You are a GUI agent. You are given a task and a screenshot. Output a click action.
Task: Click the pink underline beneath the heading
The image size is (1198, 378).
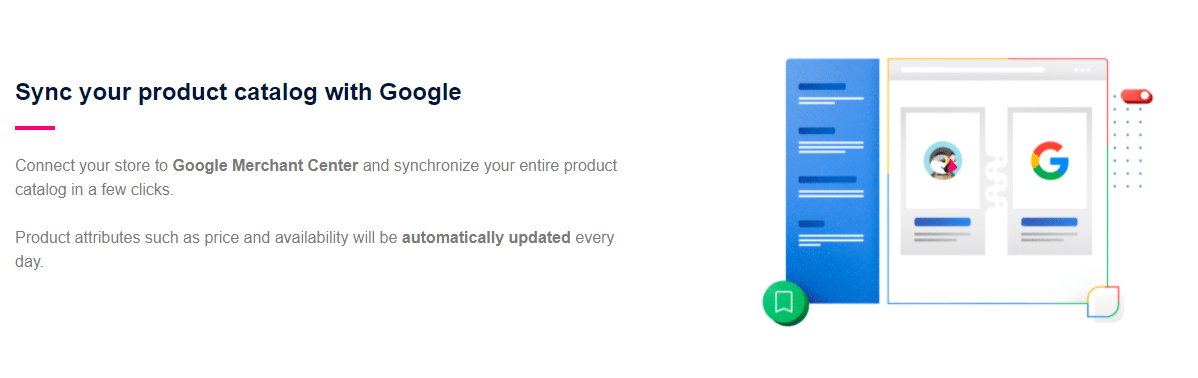pyautogui.click(x=35, y=128)
